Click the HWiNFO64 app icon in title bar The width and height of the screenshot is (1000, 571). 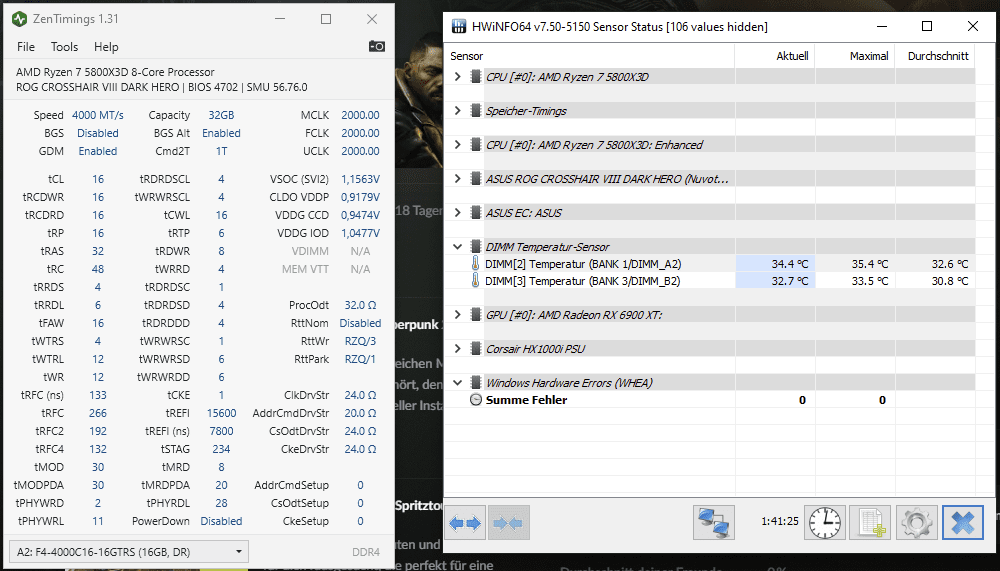coord(459,26)
